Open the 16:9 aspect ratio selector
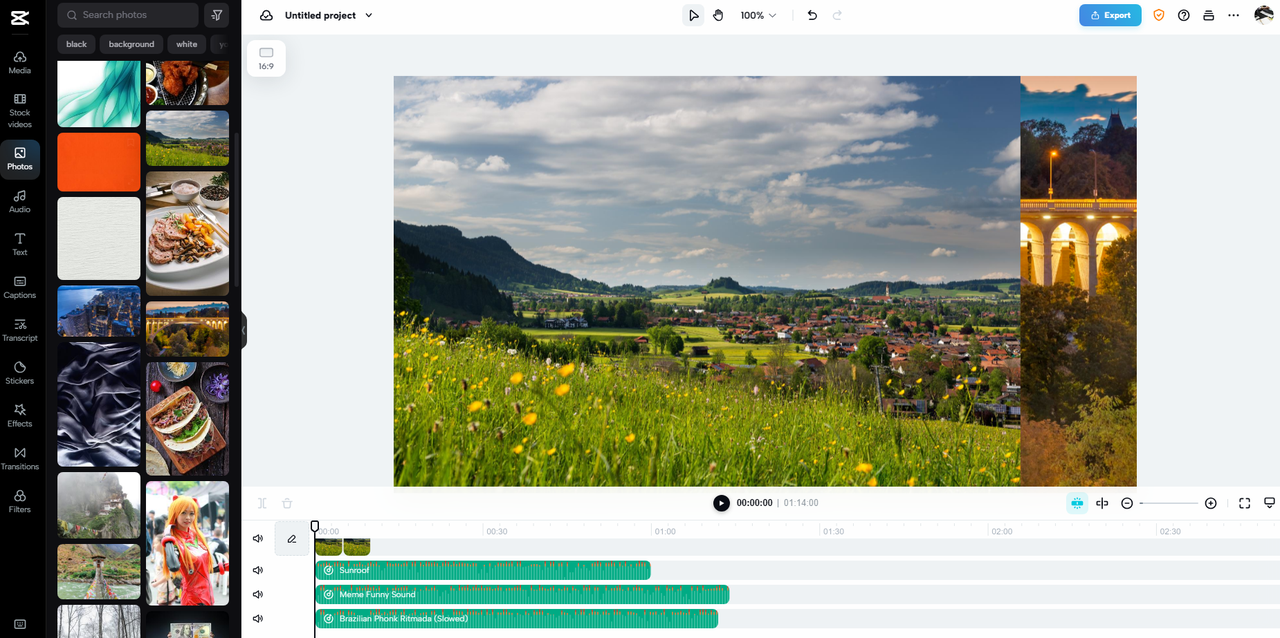 point(266,58)
